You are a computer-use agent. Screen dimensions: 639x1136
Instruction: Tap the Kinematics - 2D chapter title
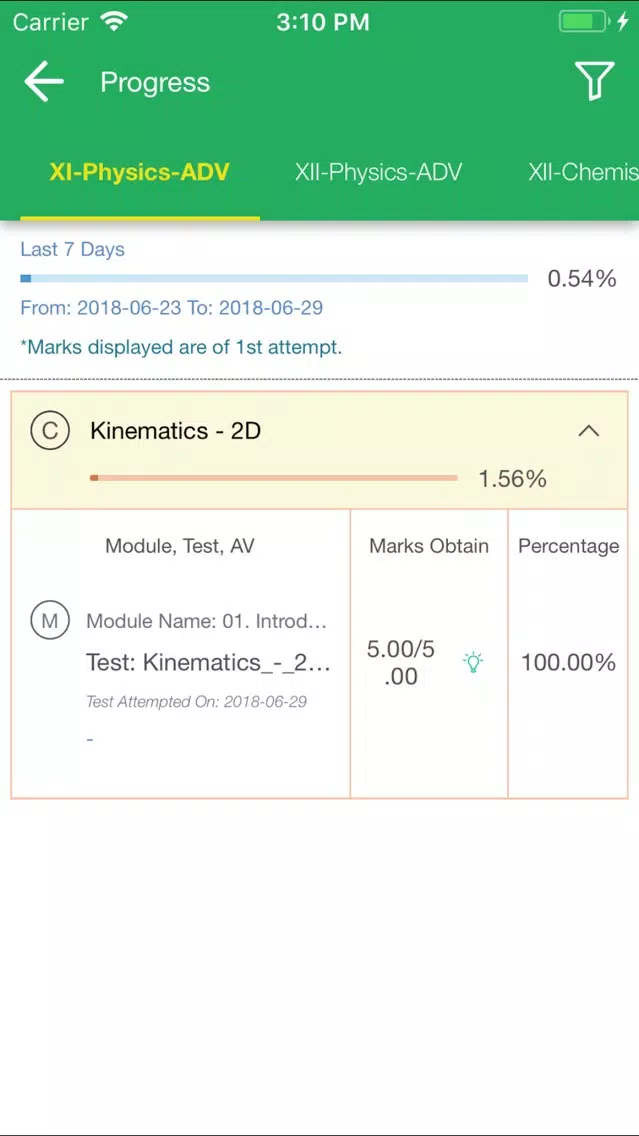tap(175, 431)
